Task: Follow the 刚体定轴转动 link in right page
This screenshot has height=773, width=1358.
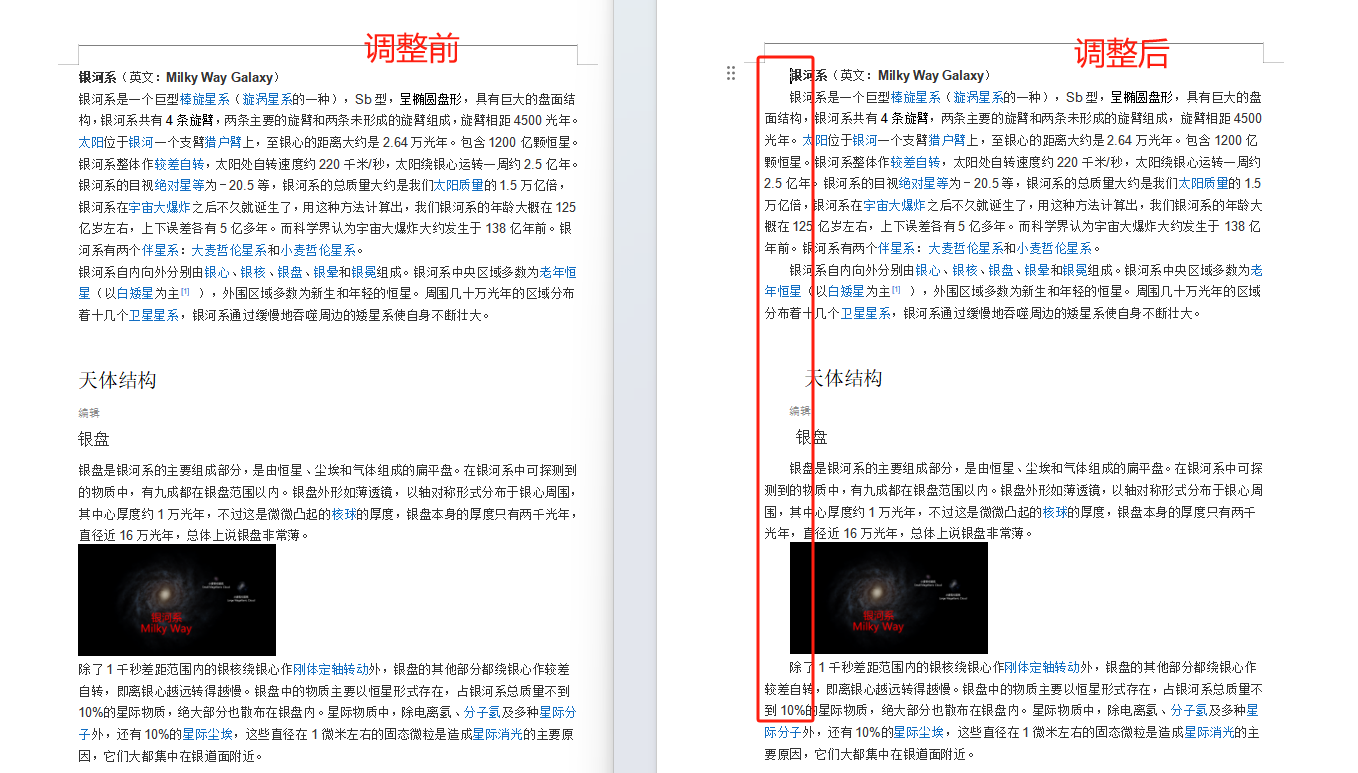Action: click(1042, 667)
